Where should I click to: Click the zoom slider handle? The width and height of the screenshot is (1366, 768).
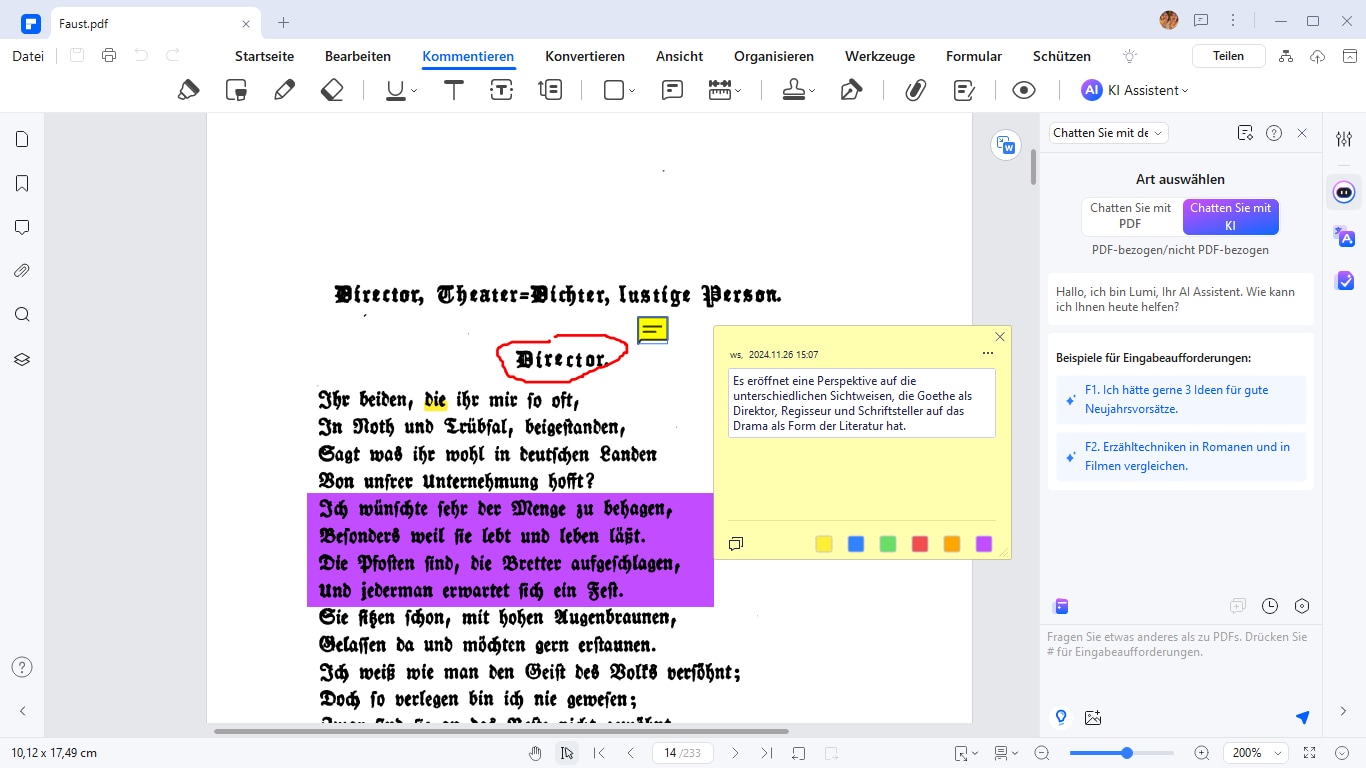pos(1127,753)
